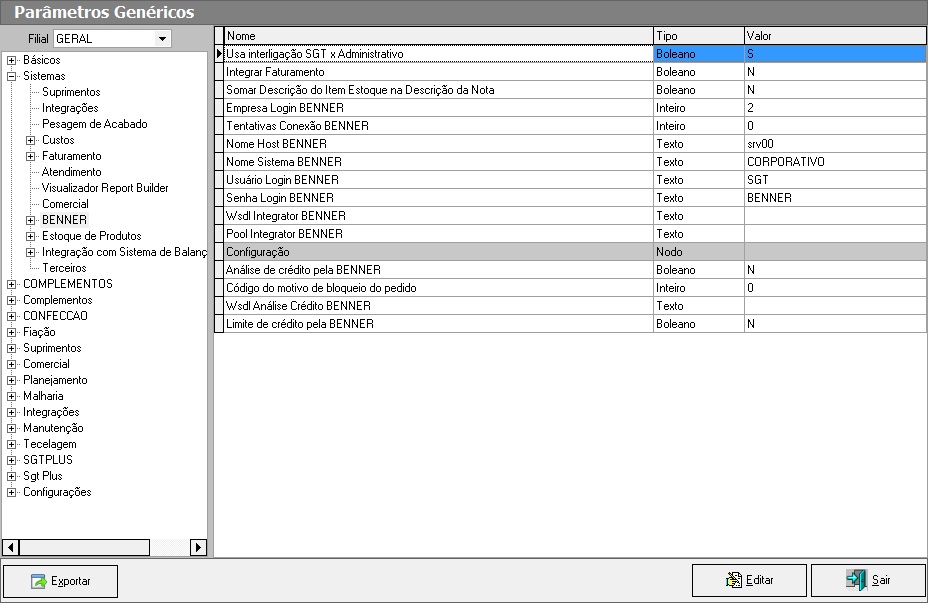Expand the CONFECCAO tree node

coord(12,316)
